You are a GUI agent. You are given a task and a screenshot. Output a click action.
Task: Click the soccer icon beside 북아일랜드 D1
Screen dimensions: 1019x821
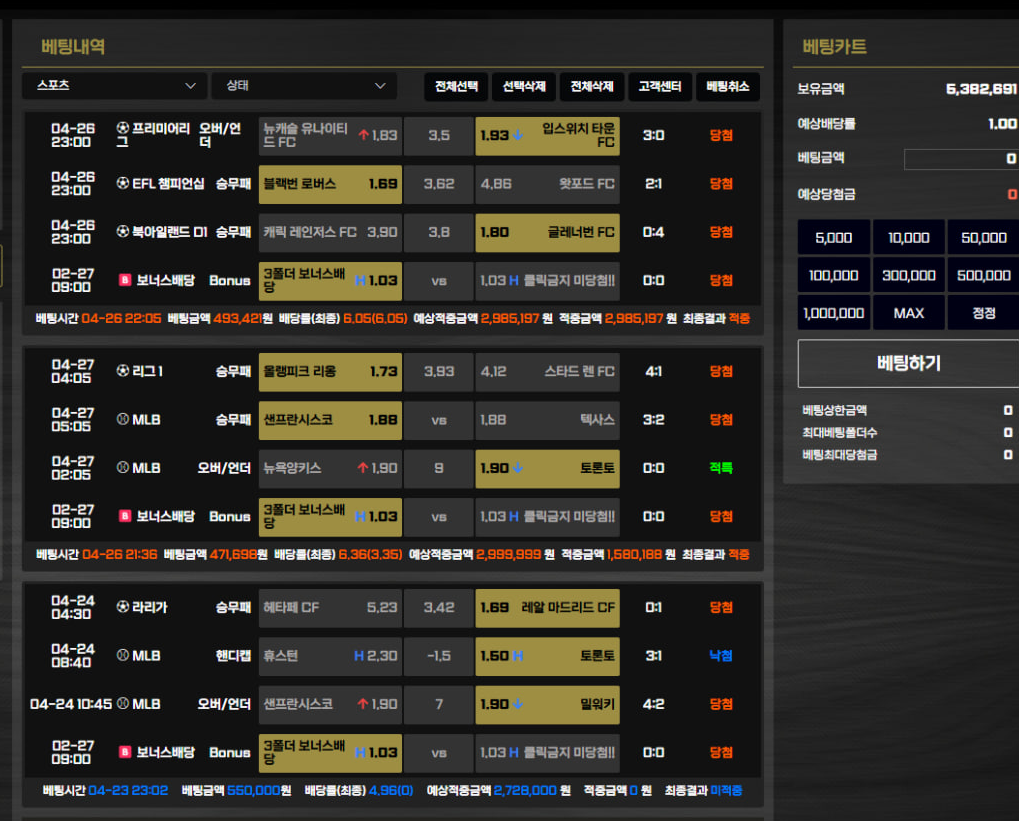pos(123,232)
